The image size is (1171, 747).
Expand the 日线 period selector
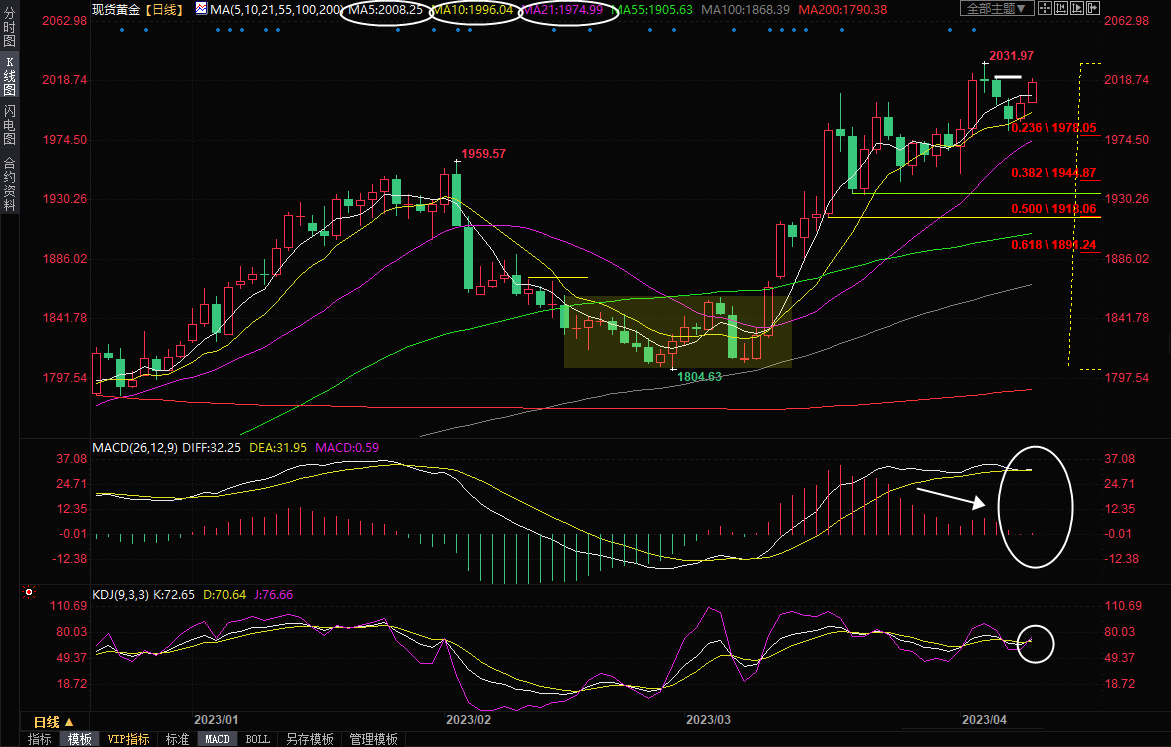(x=53, y=721)
